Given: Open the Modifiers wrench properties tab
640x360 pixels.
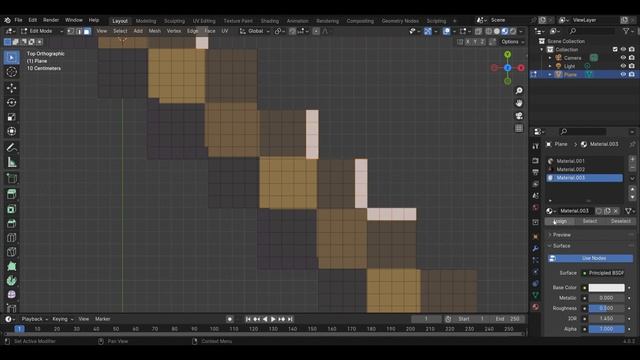Looking at the screenshot, I should point(536,248).
